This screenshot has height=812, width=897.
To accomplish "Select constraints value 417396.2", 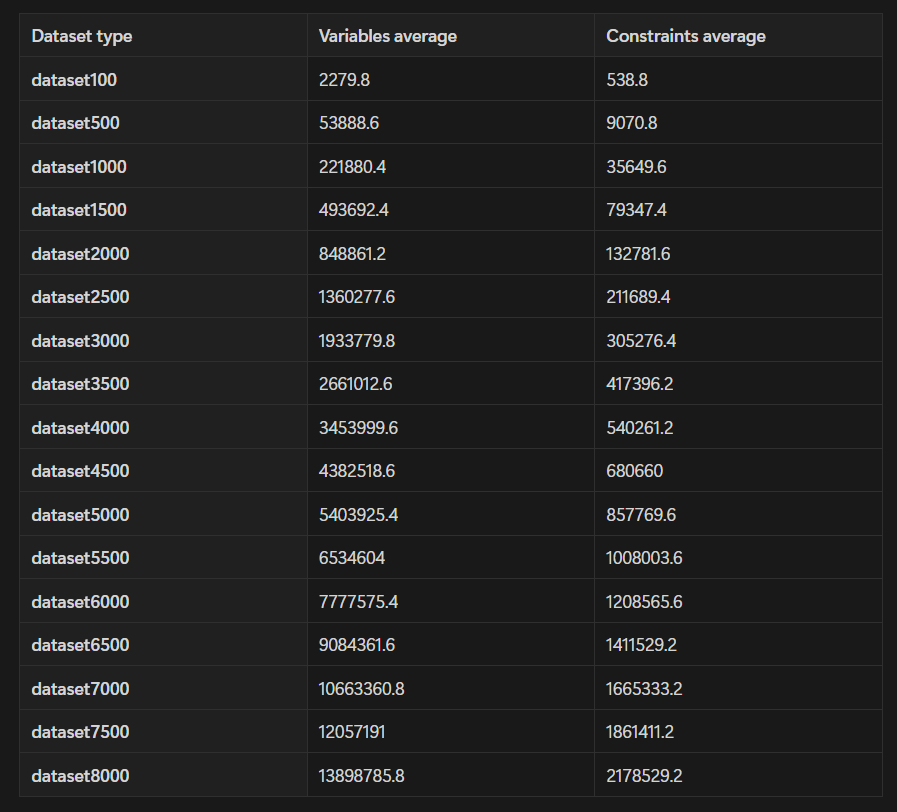I will [640, 384].
